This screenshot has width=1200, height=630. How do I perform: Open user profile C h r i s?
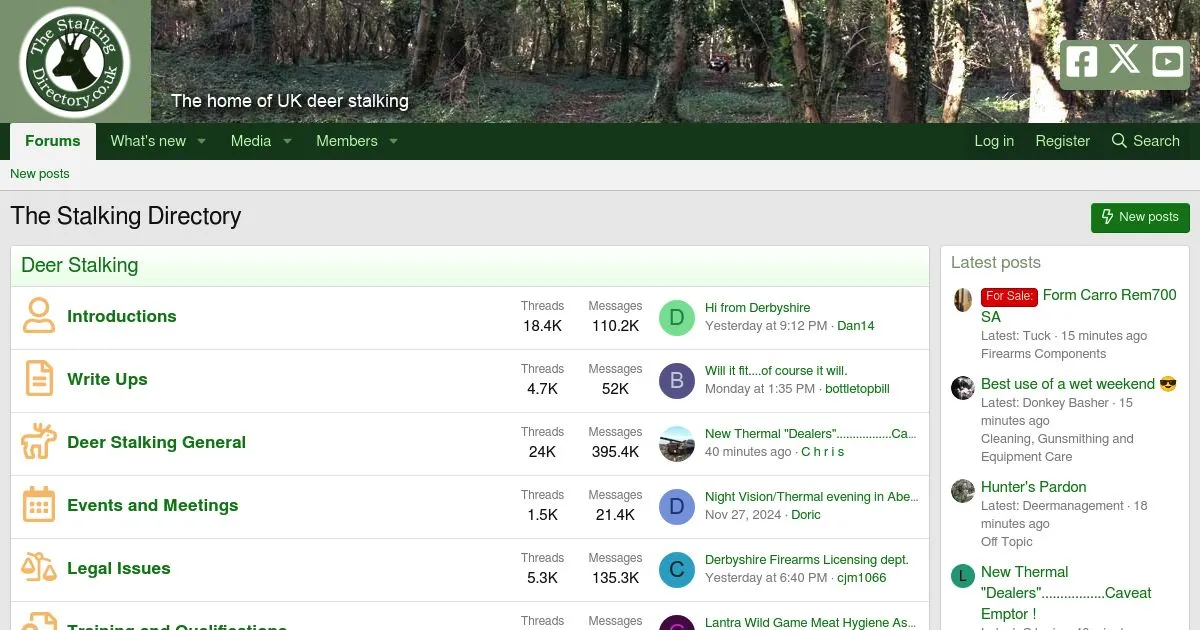tap(823, 452)
